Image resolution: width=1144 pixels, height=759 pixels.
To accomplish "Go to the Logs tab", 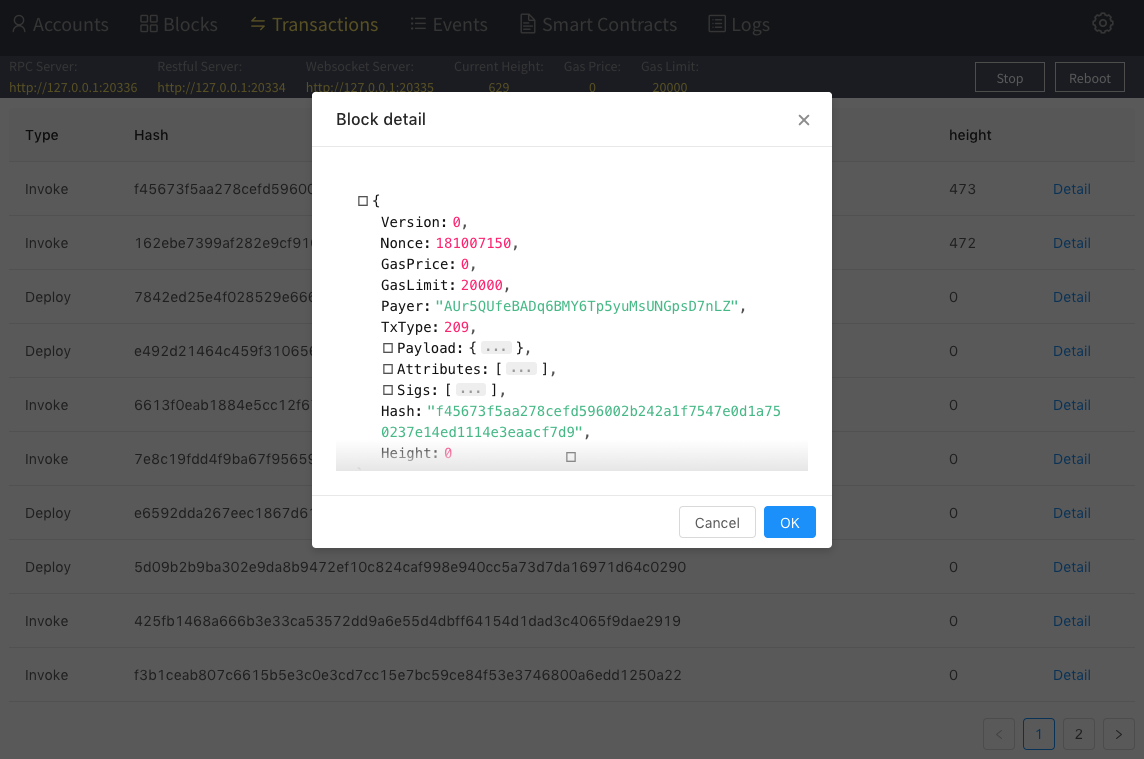I will (739, 24).
